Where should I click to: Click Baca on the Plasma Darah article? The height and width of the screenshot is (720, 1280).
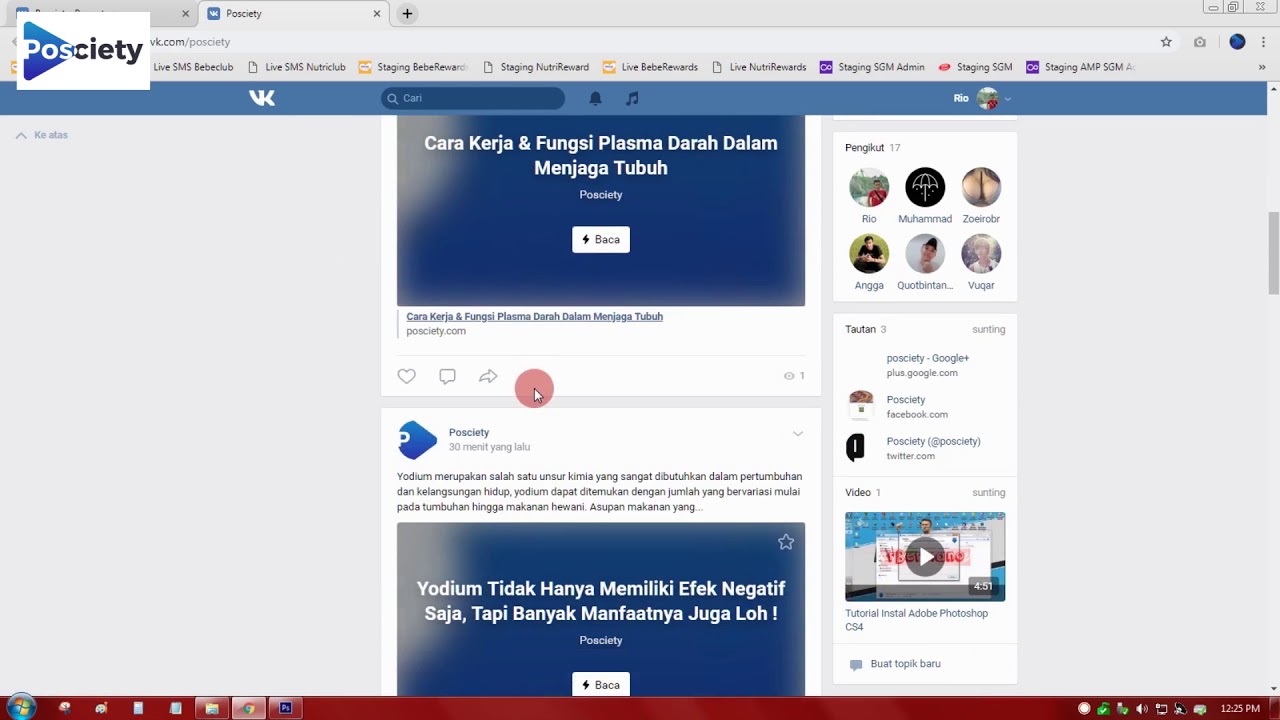pyautogui.click(x=601, y=240)
